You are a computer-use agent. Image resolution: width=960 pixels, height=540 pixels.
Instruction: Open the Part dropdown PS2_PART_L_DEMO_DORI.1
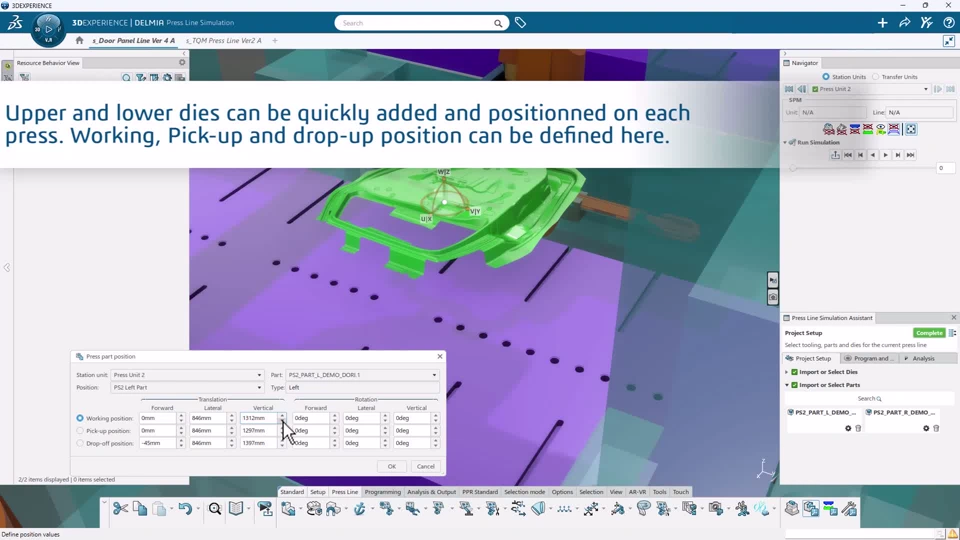(362, 375)
